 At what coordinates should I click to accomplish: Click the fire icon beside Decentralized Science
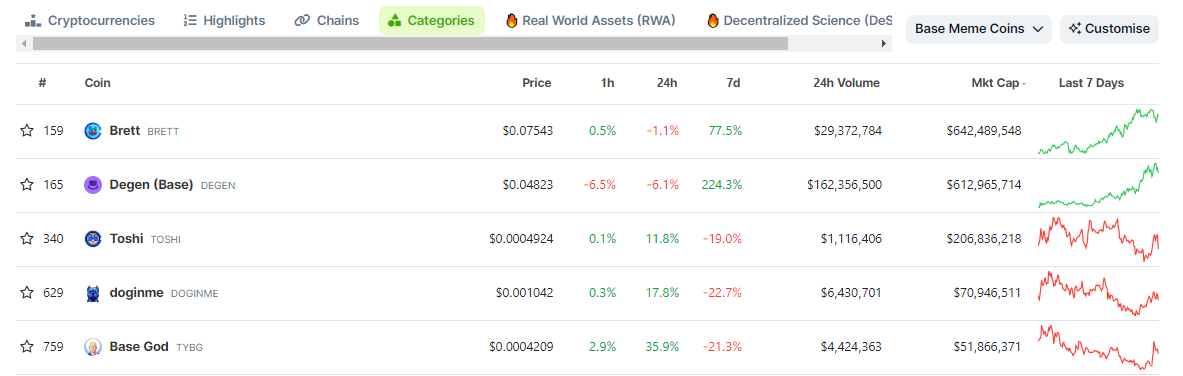click(x=713, y=20)
